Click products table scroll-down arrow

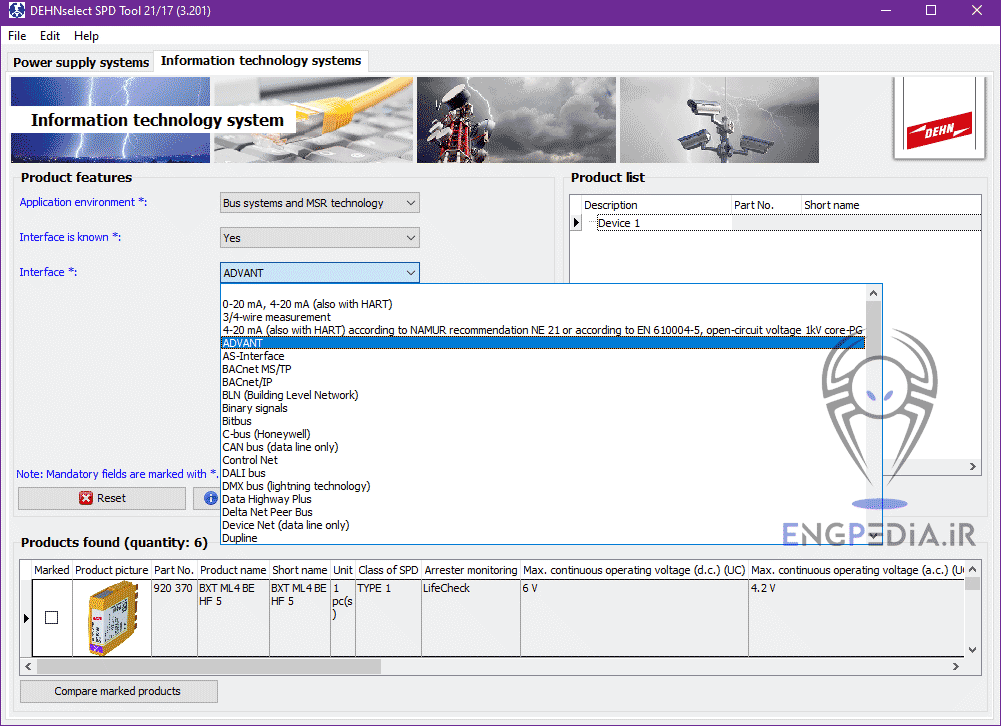(972, 650)
